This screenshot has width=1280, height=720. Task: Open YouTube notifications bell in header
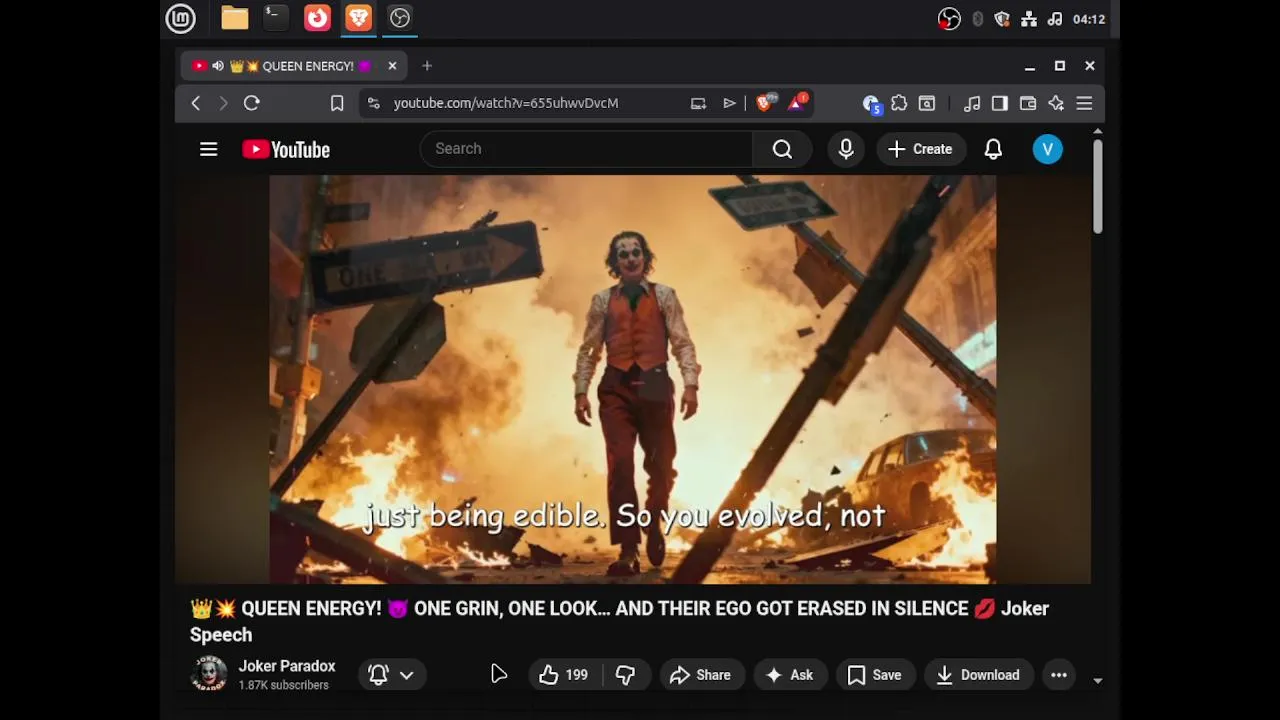993,149
